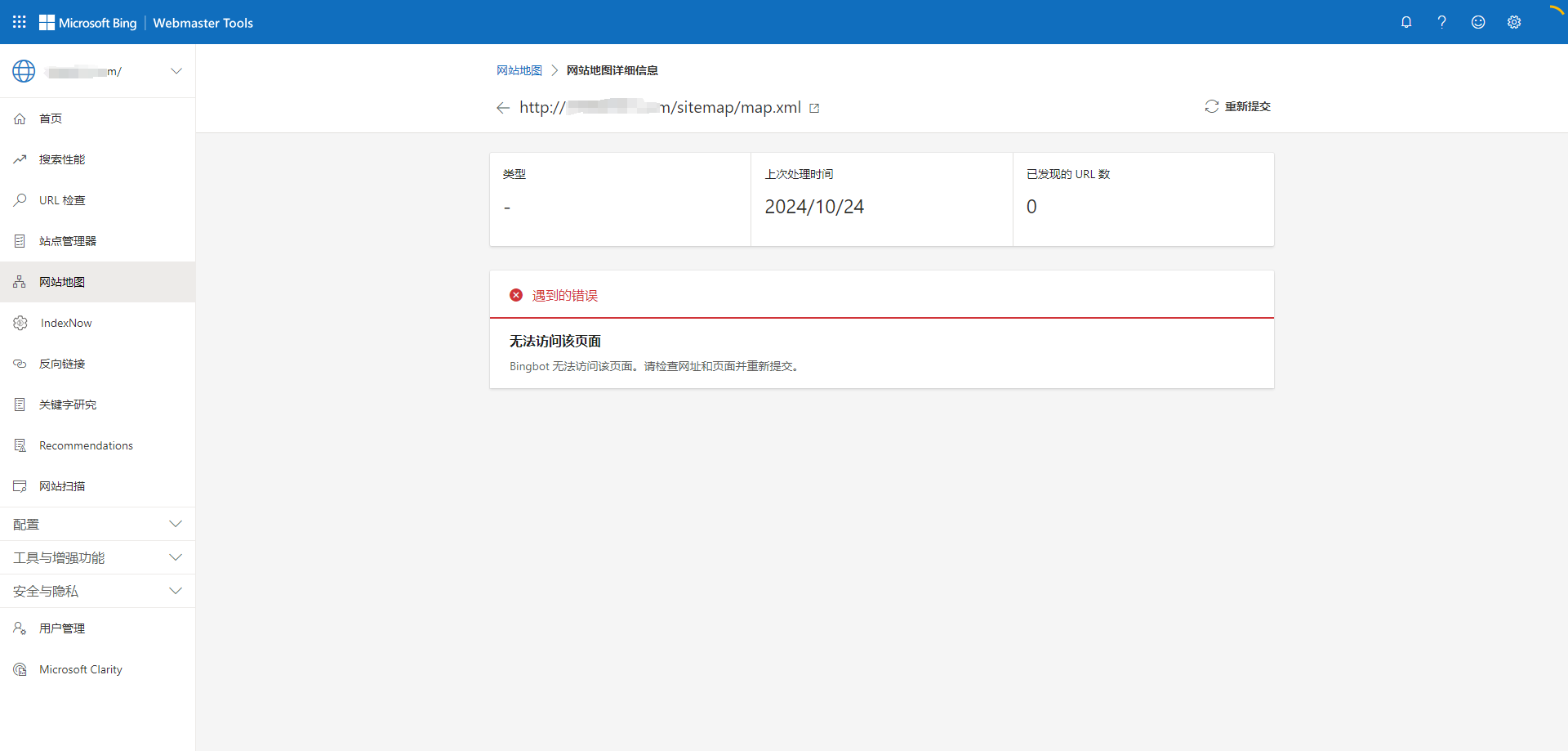Expand the 工具与增强功能 section

click(x=98, y=557)
